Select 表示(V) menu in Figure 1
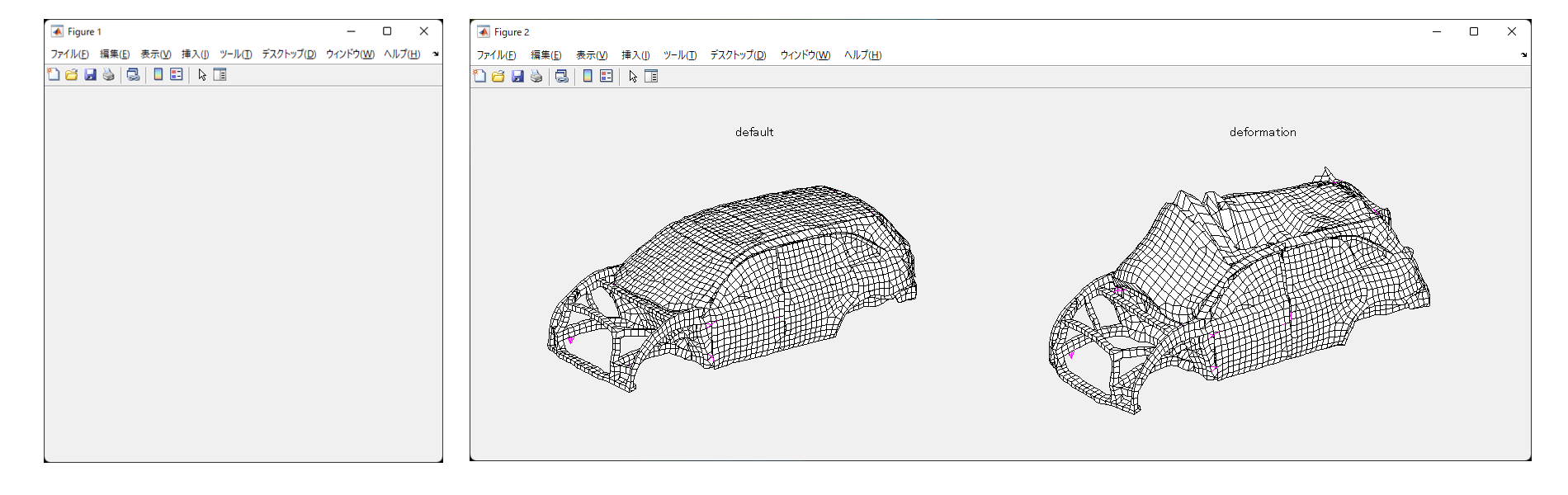Viewport: 1568px width, 495px height. pos(155,54)
